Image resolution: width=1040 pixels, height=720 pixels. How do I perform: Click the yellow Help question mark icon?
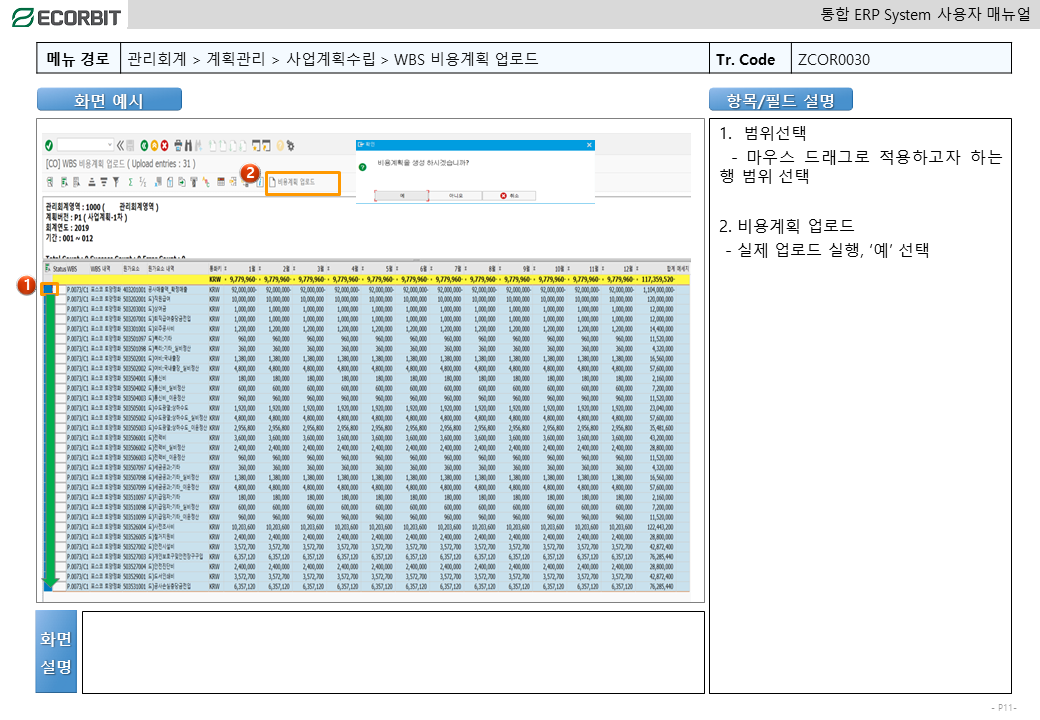point(280,145)
